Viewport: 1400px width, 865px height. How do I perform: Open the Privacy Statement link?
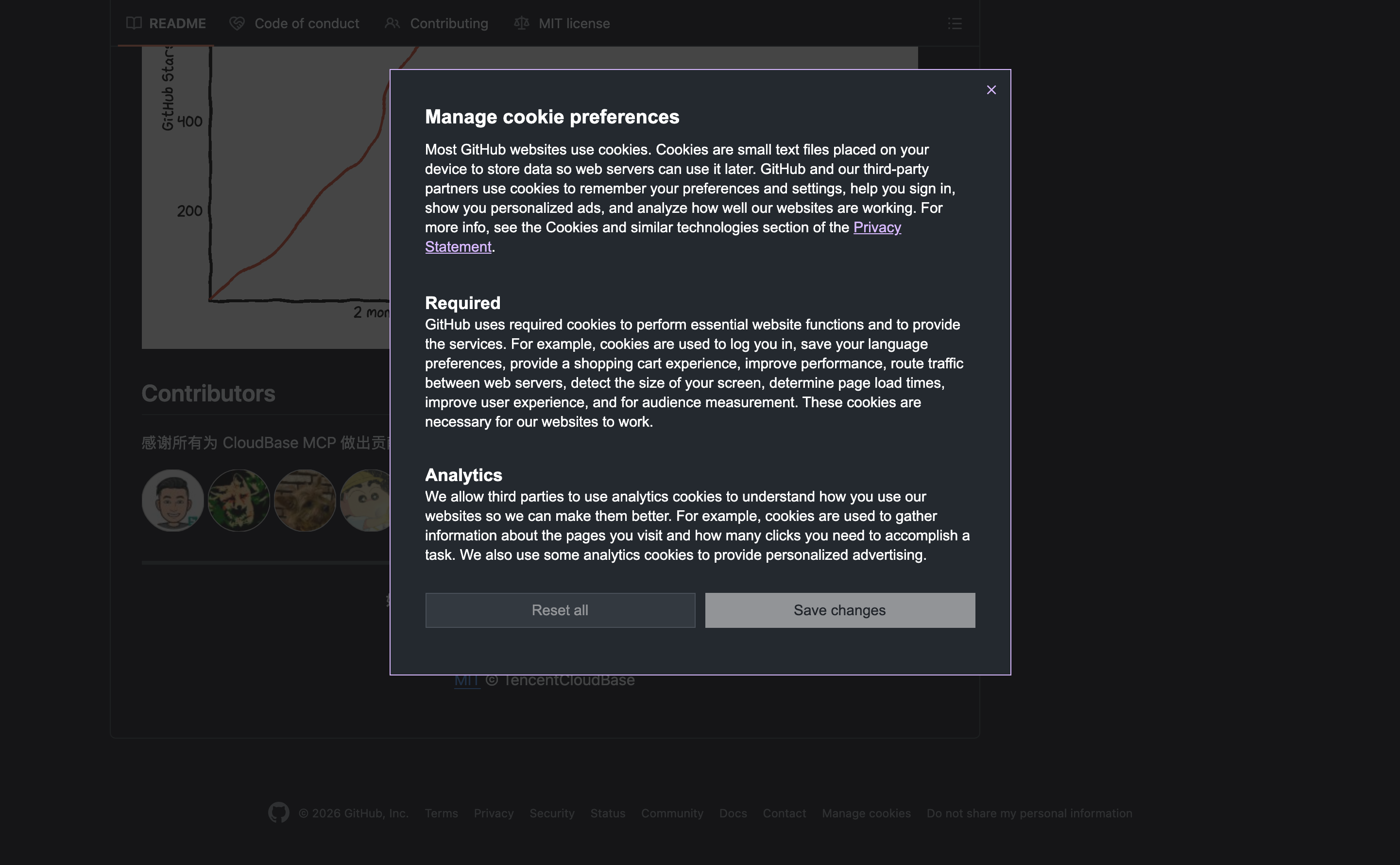coord(877,227)
